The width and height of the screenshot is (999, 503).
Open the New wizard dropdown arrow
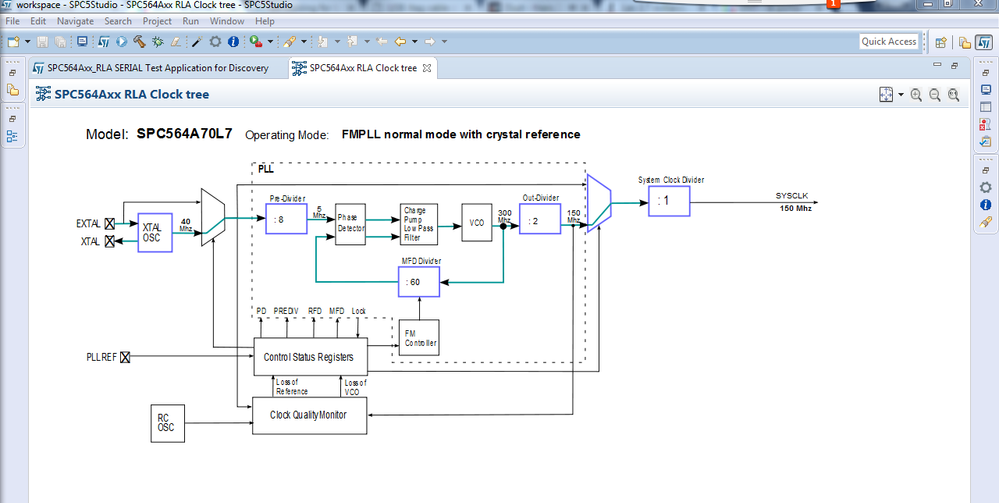(27, 41)
